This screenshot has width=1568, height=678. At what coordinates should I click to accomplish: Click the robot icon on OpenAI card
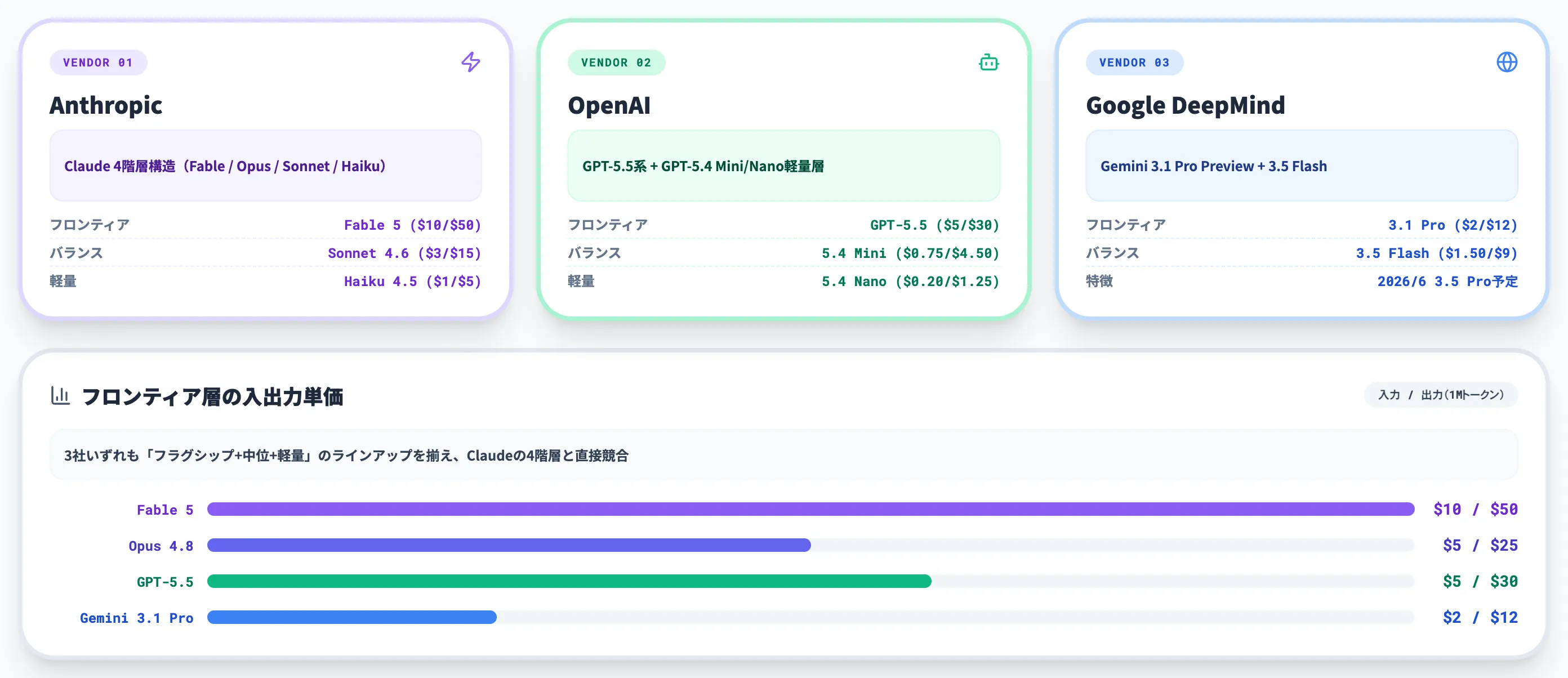pos(988,62)
